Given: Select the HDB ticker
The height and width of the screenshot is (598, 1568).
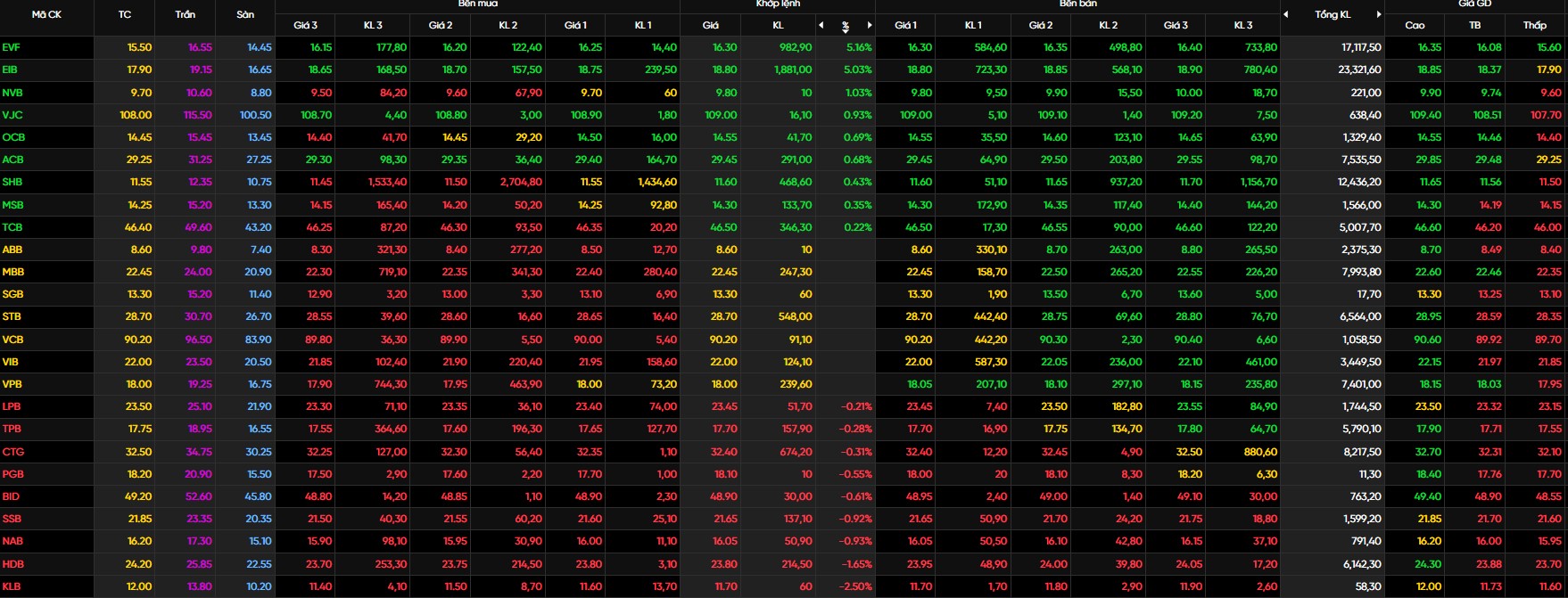Looking at the screenshot, I should point(12,564).
